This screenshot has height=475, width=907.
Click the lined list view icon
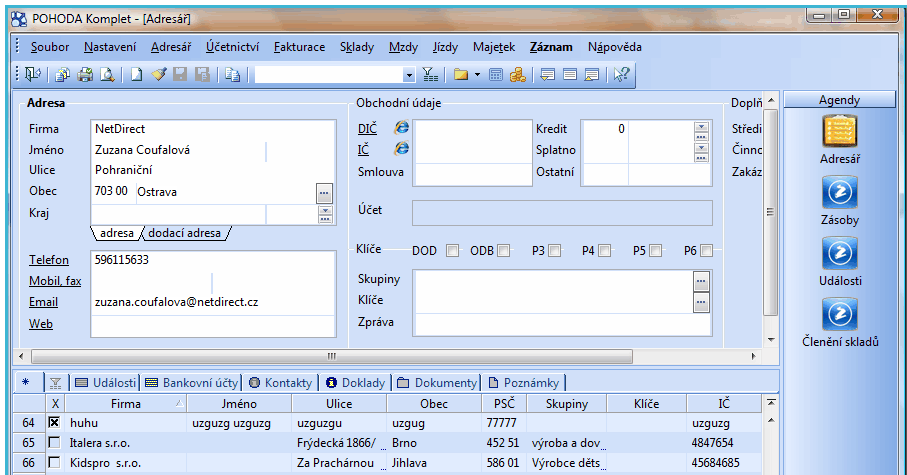[570, 75]
